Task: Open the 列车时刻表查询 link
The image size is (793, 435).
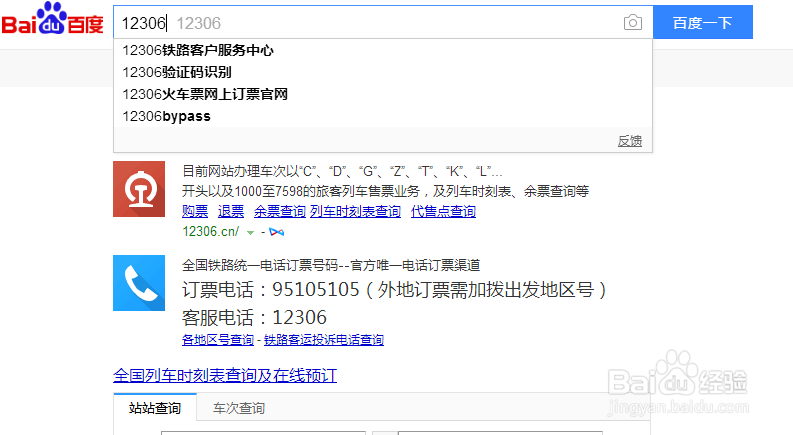Action: click(x=356, y=211)
